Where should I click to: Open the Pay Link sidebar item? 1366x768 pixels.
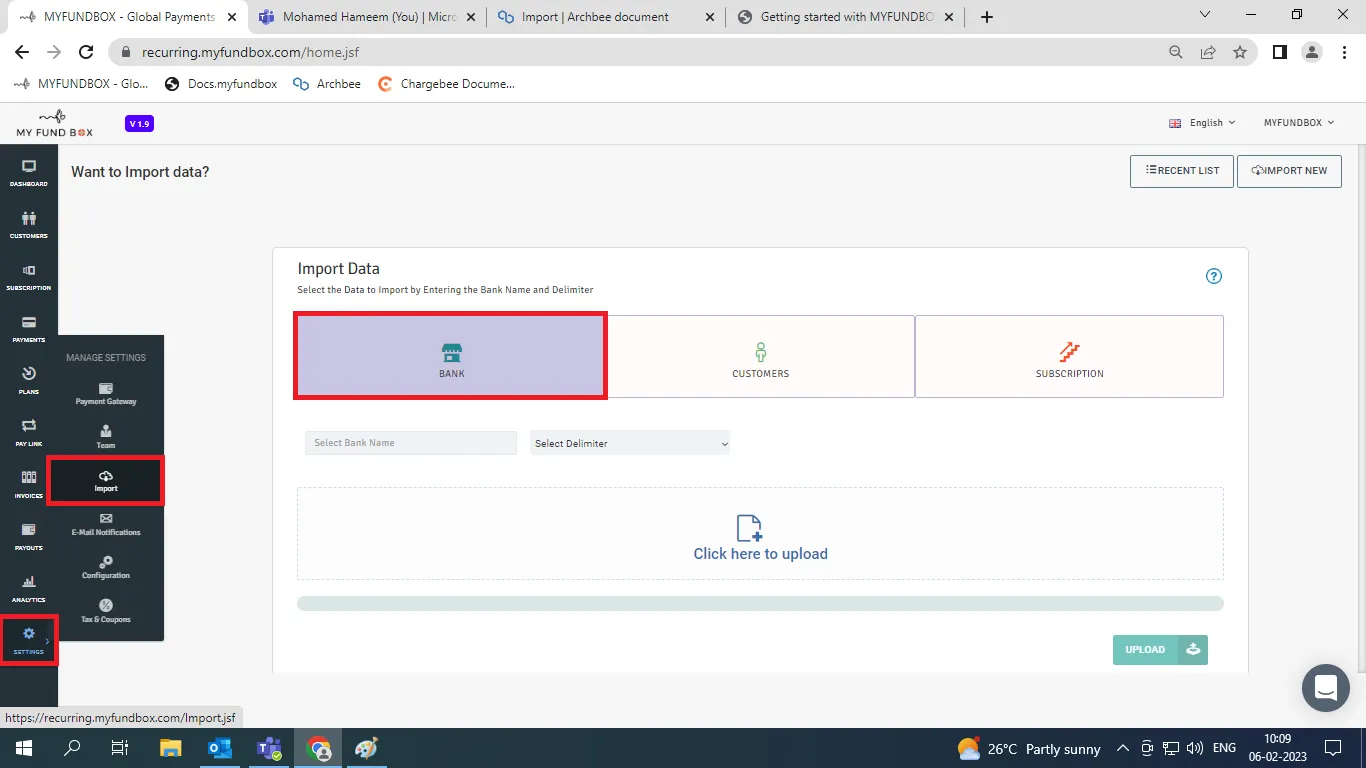point(28,433)
